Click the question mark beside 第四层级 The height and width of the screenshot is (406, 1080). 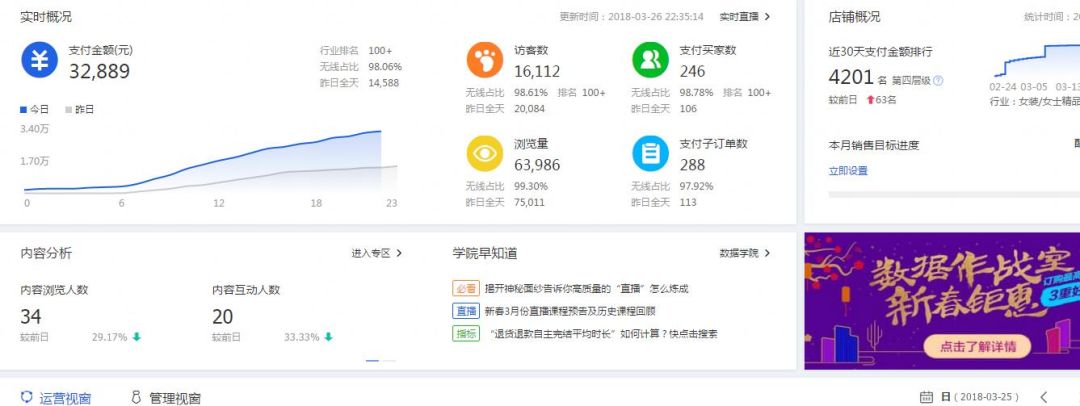click(x=937, y=81)
